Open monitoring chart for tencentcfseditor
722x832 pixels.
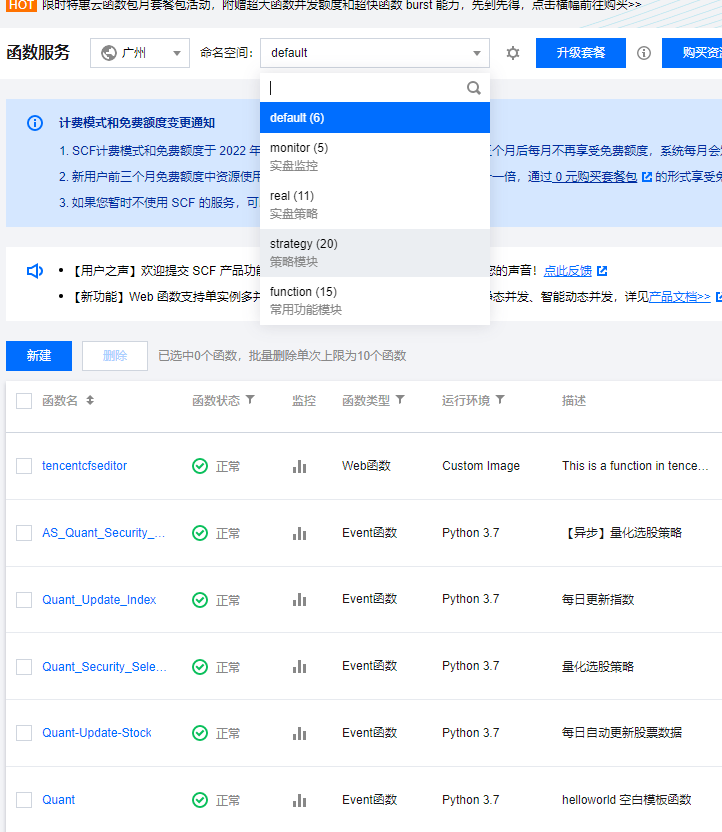(x=299, y=466)
